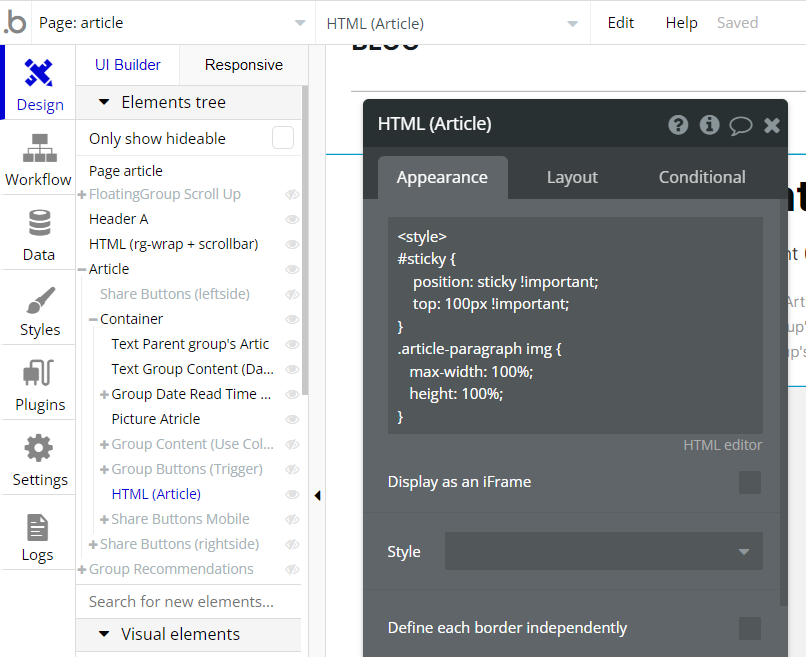Image resolution: width=806 pixels, height=657 pixels.
Task: Toggle Only show hideable checkbox
Action: coord(283,138)
